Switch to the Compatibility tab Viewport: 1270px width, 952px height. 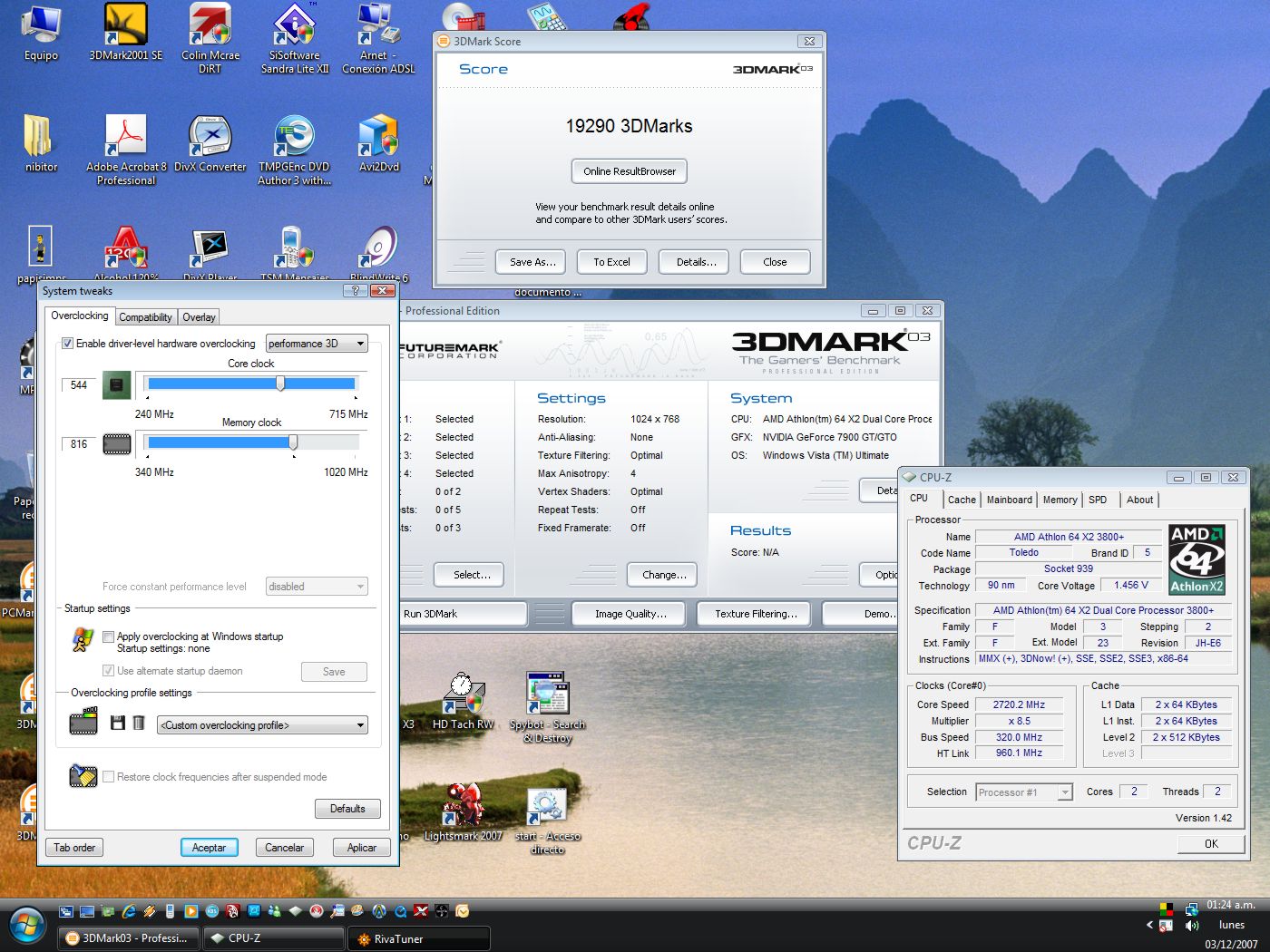[145, 317]
